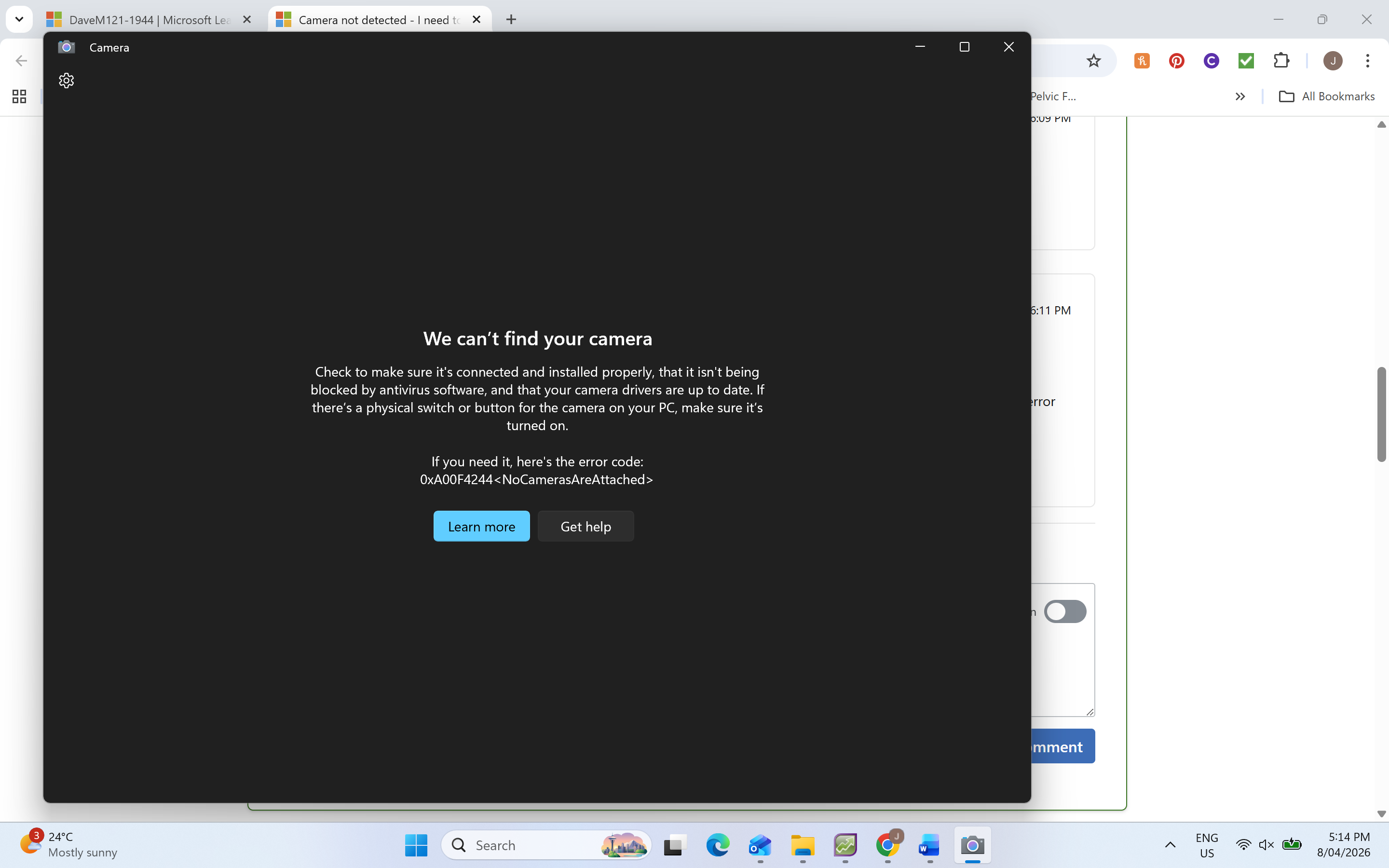
Task: Open All Bookmarks folder
Action: (1326, 96)
